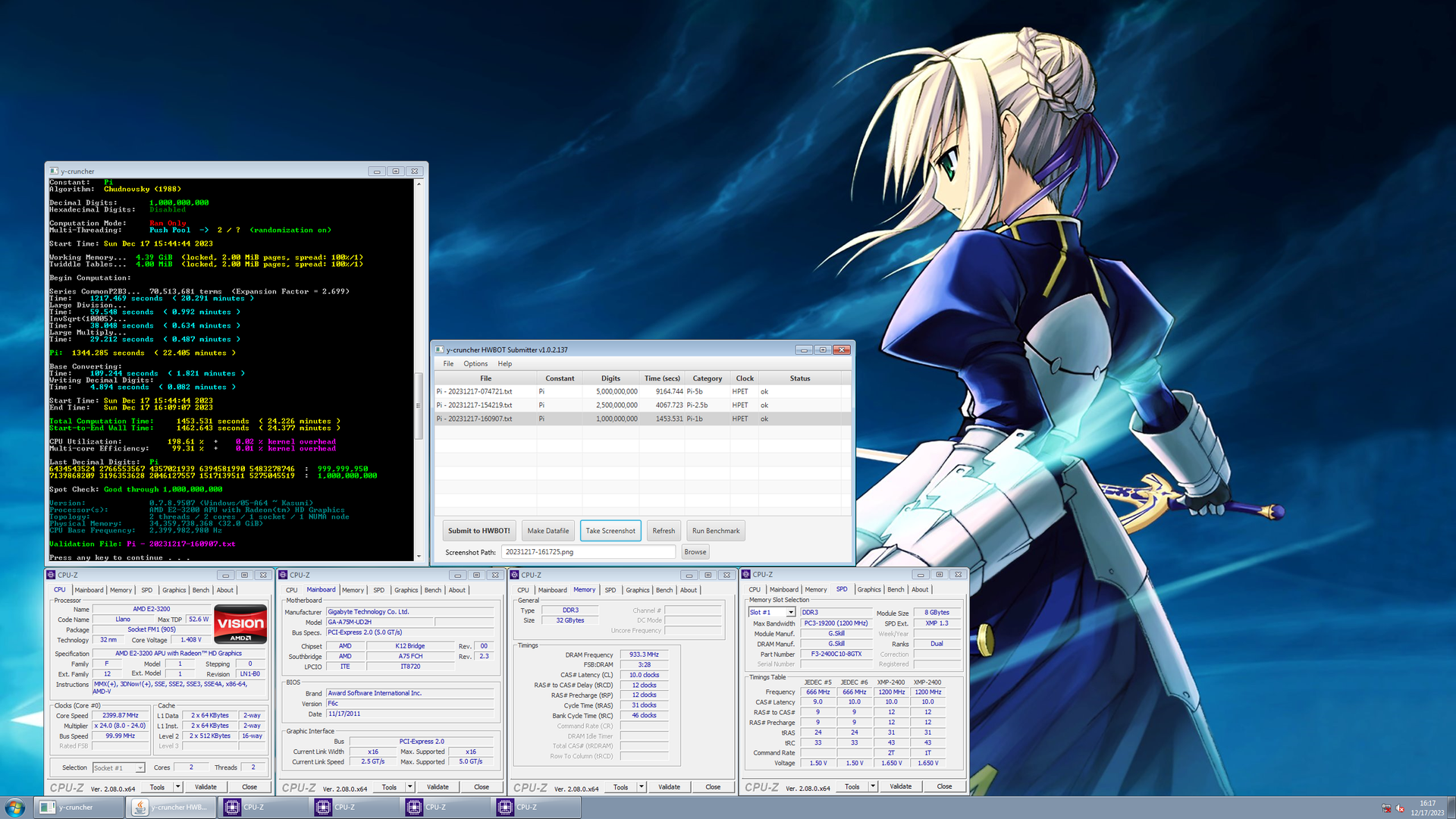Maximize the y-cruncher console window

pos(396,171)
